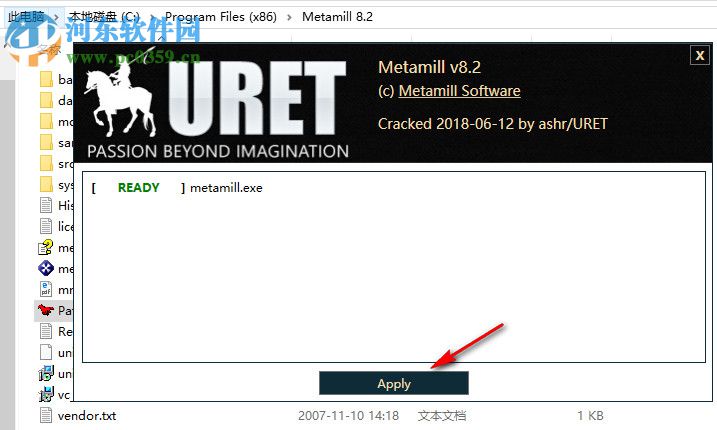
Task: Expand chevron after Program Files (x86) breadcrumb
Action: (x=289, y=17)
